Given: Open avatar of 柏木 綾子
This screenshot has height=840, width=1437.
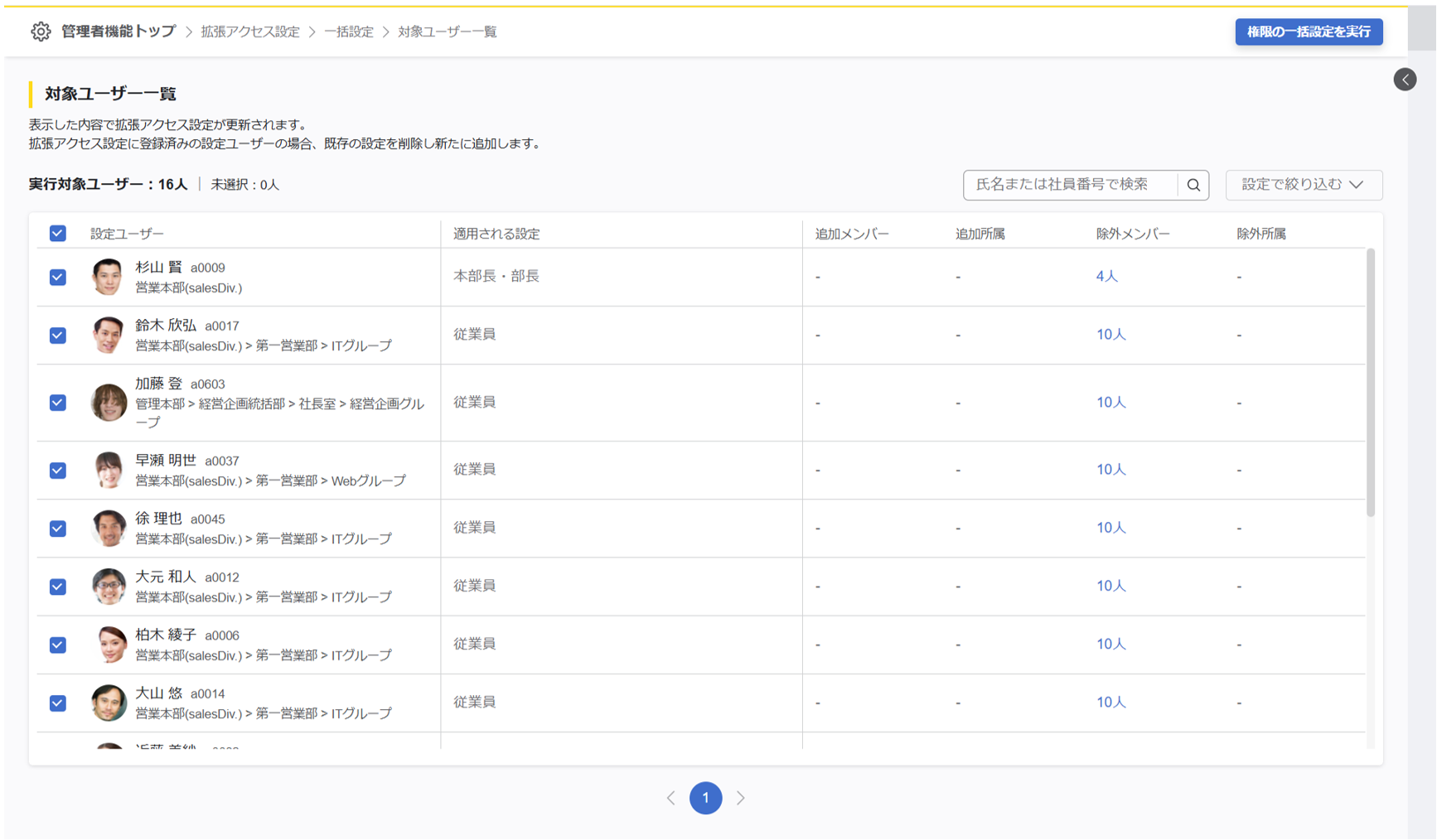Looking at the screenshot, I should (x=108, y=644).
